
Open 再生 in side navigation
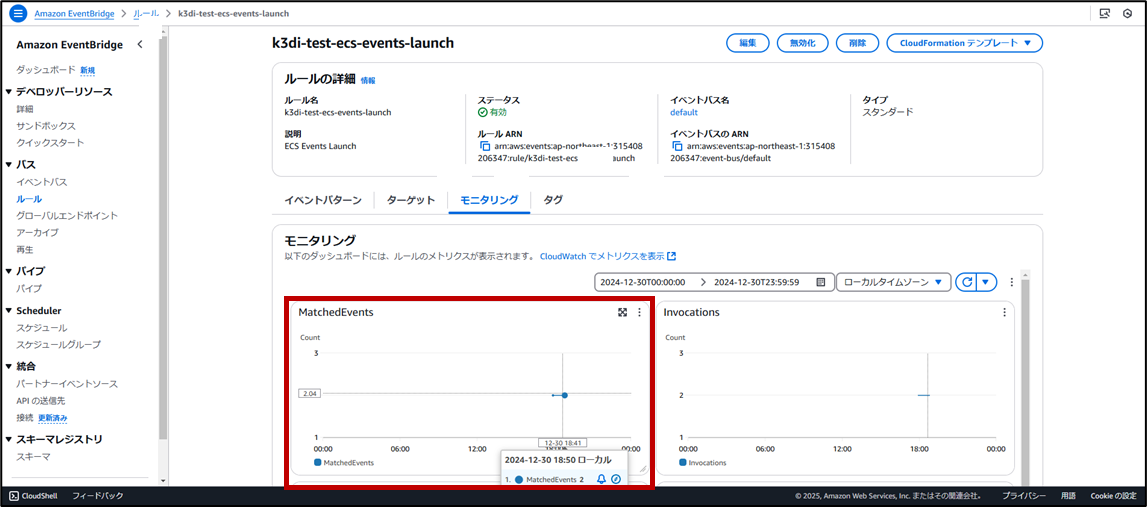pos(25,249)
